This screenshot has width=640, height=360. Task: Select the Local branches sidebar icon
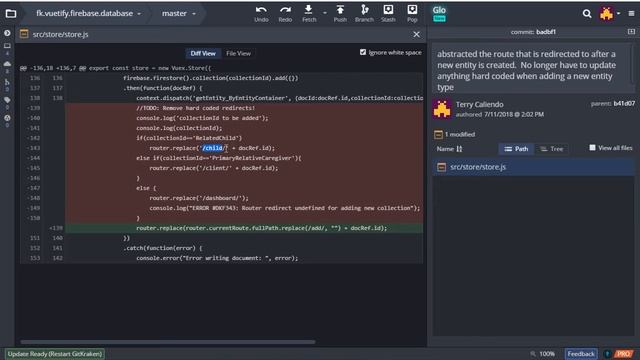pos(7,46)
